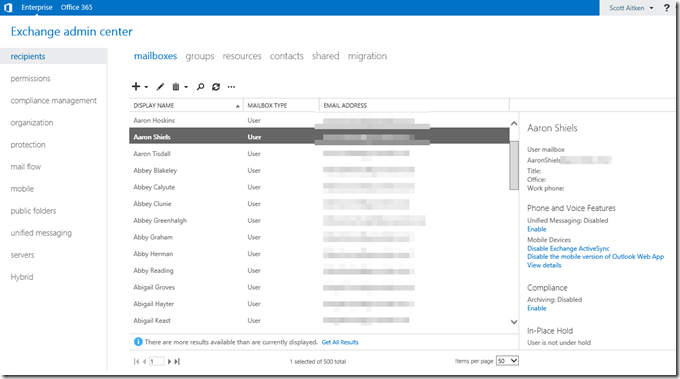Screen dimensions: 680x379
Task: Edit selected mailbox with pencil icon
Action: coord(160,87)
